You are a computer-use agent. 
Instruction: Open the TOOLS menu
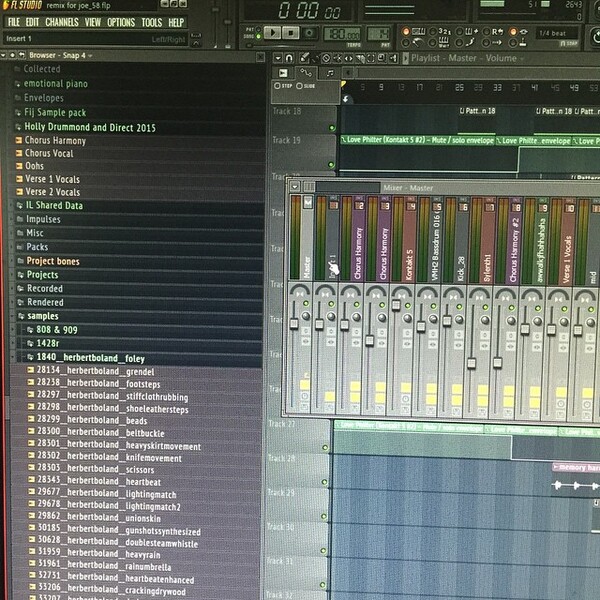[x=152, y=23]
